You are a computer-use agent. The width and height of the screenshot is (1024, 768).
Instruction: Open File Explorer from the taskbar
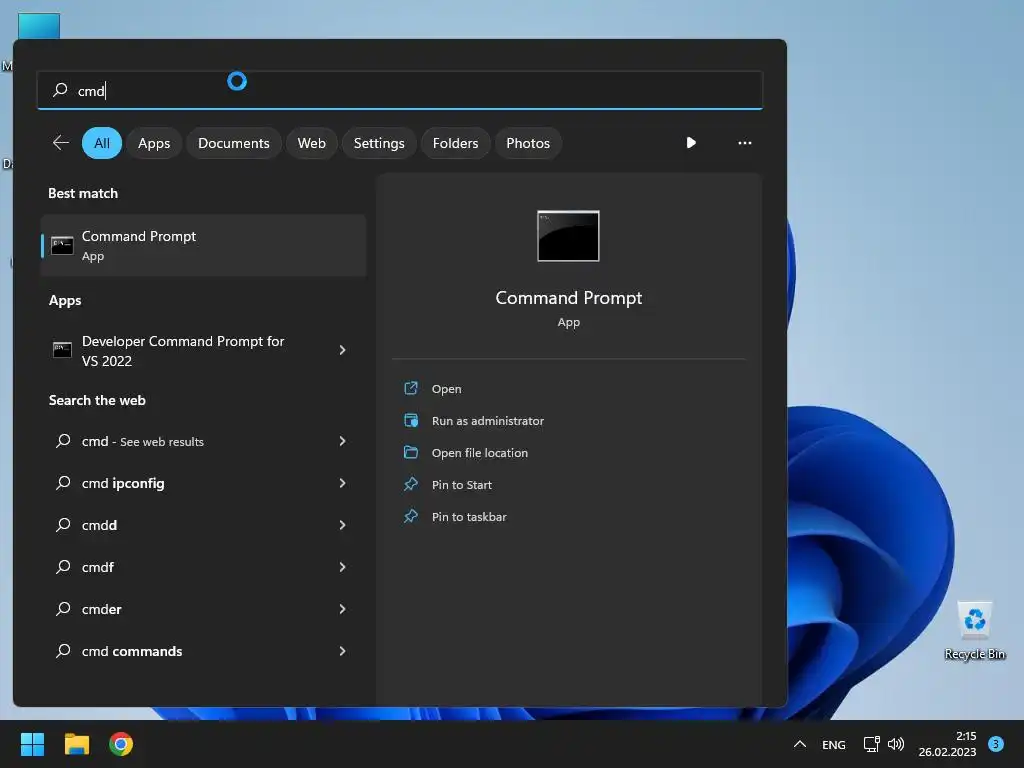76,744
